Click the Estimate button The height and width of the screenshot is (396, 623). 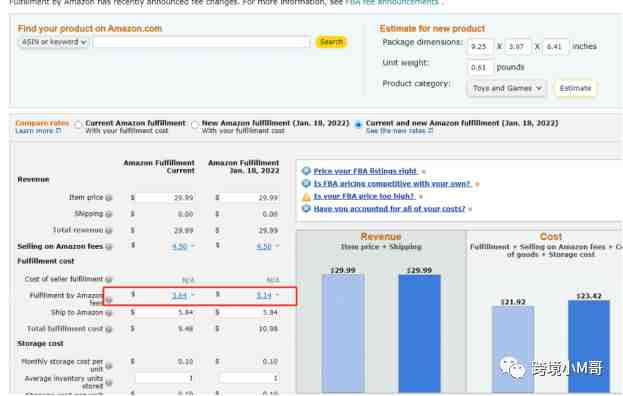pyautogui.click(x=575, y=88)
